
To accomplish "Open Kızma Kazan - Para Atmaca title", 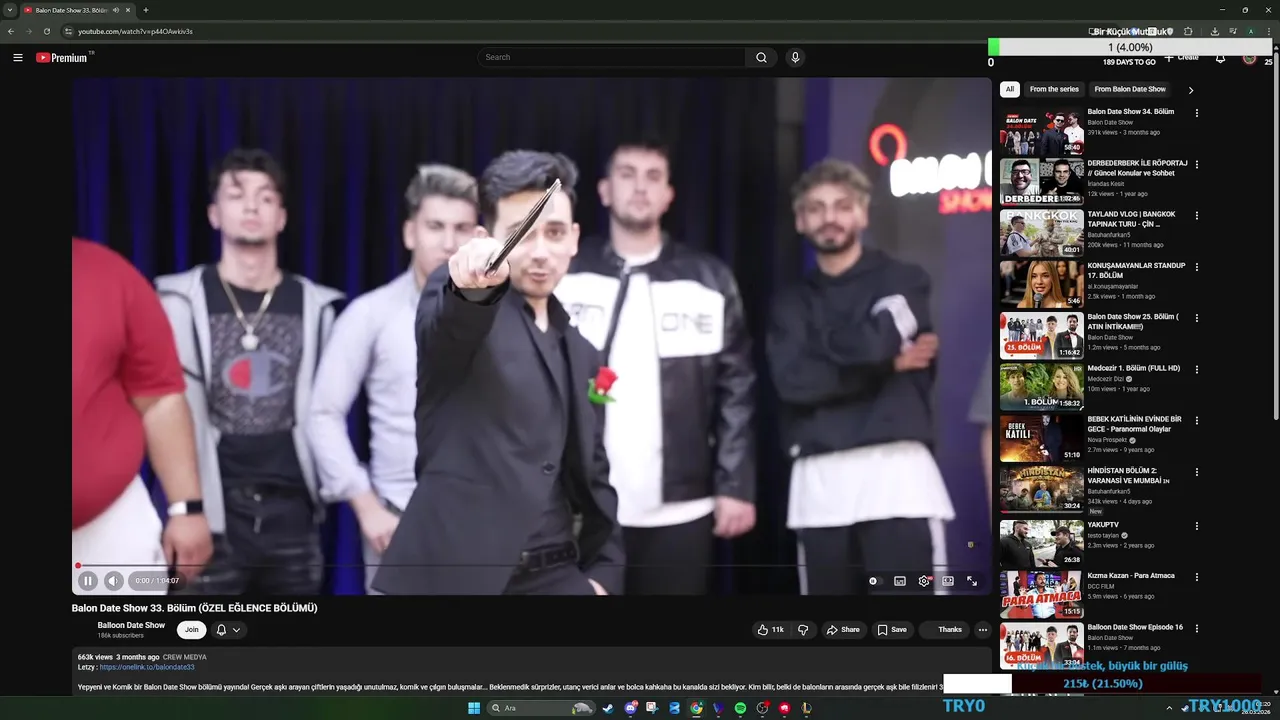I will pyautogui.click(x=1131, y=575).
